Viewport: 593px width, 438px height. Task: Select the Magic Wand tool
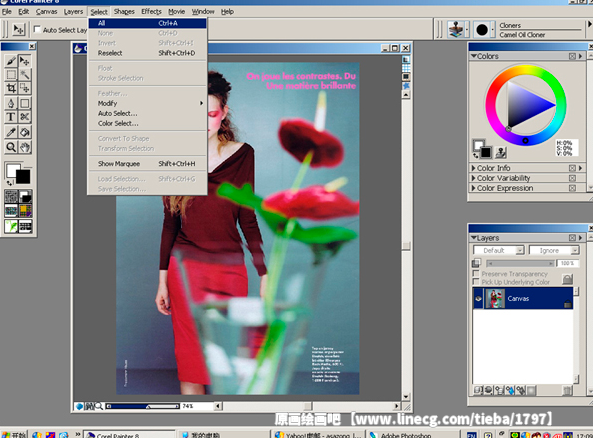pyautogui.click(x=25, y=75)
